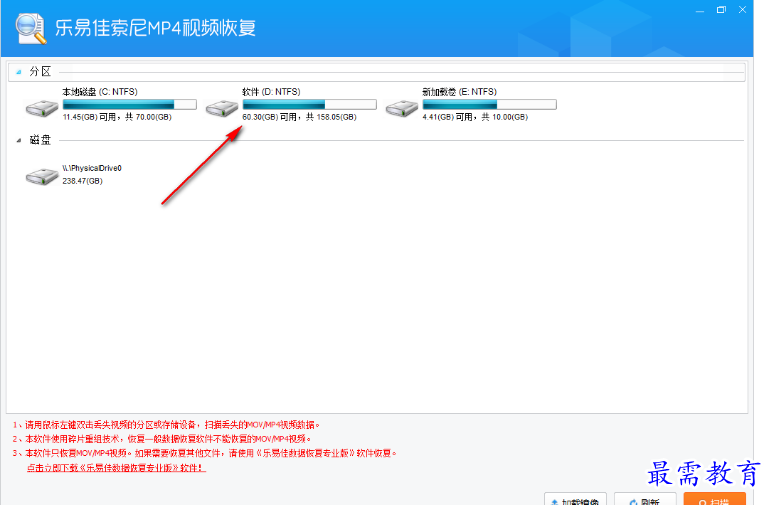The width and height of the screenshot is (769, 505).
Task: Click the 加载镜像 load image button
Action: 575,499
